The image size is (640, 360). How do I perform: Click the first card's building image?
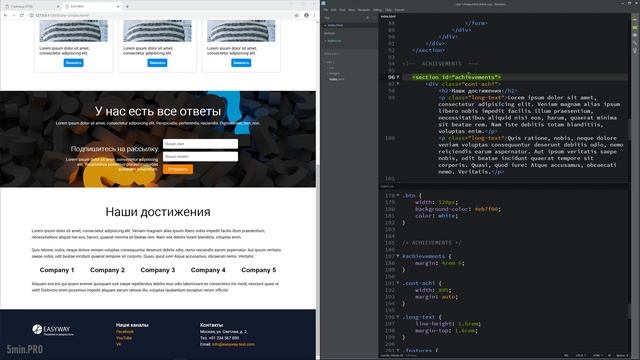click(x=73, y=31)
